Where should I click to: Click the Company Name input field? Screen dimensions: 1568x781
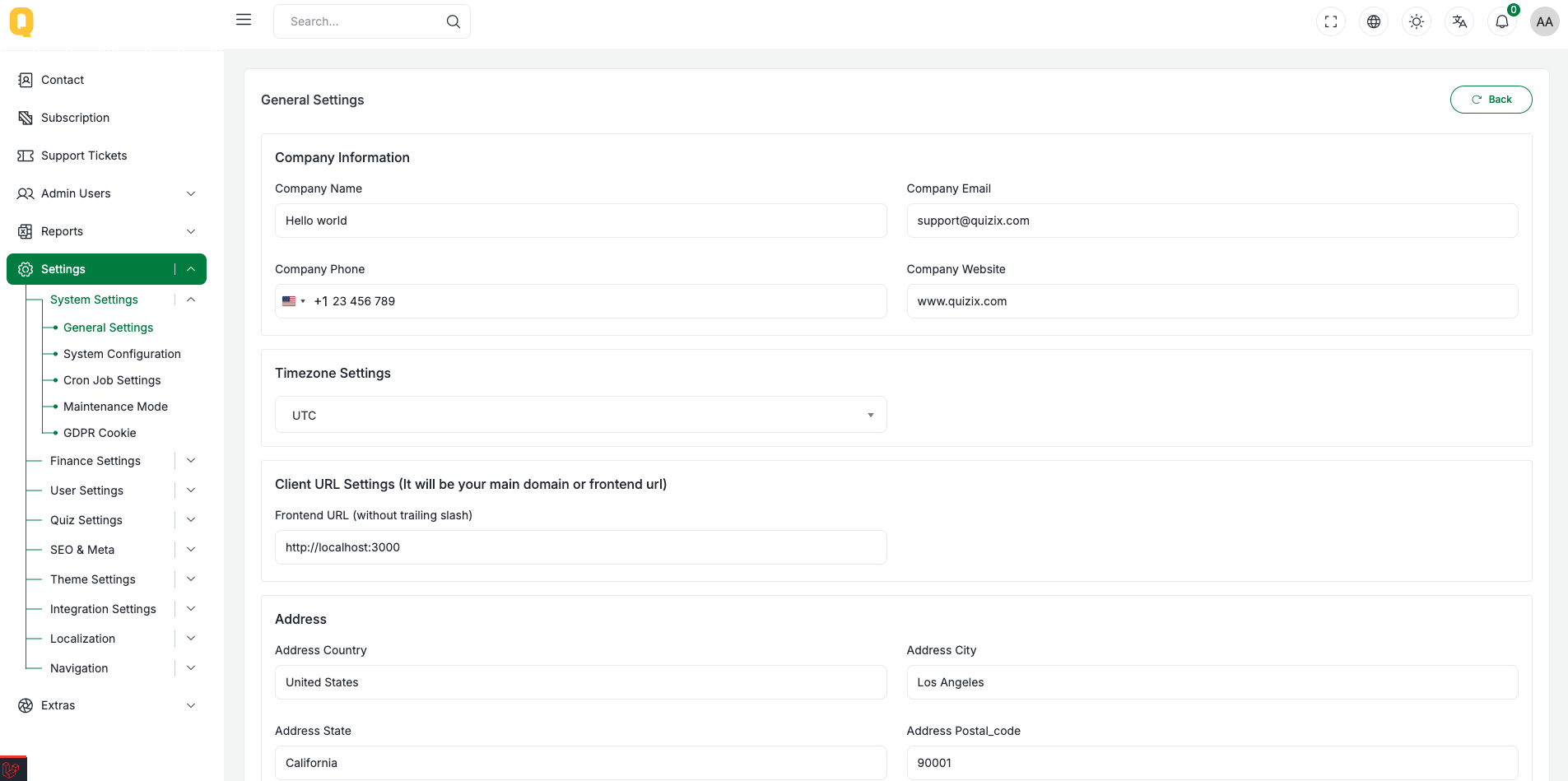(x=580, y=221)
